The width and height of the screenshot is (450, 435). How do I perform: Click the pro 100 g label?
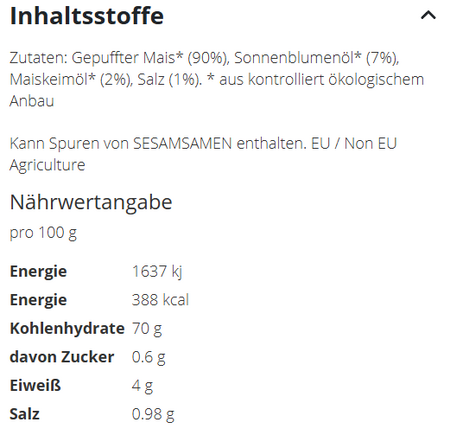point(43,233)
